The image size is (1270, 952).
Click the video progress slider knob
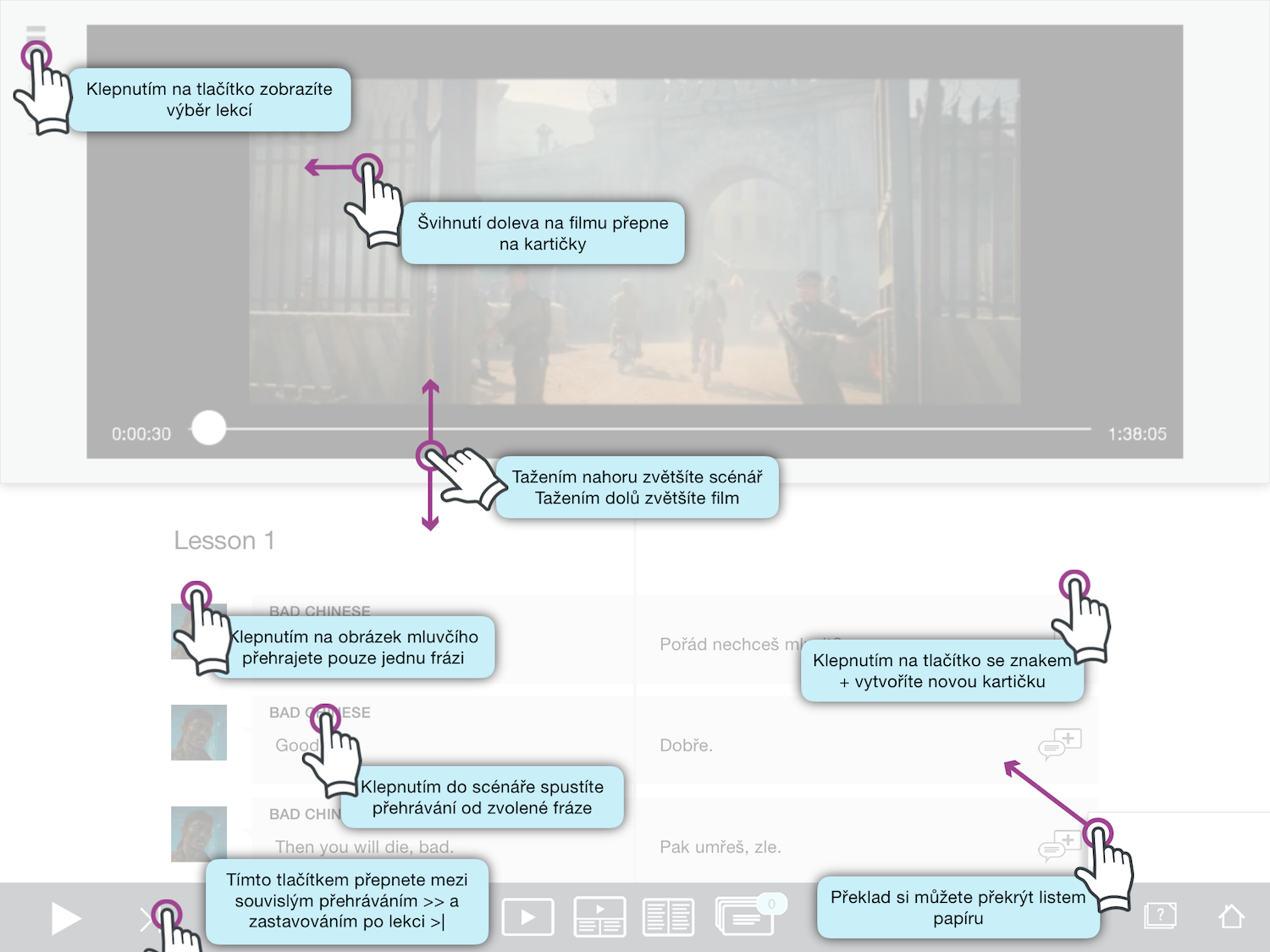click(208, 428)
